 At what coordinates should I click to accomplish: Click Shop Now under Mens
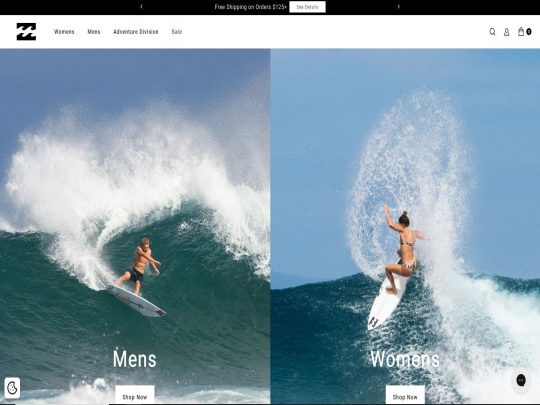[135, 395]
